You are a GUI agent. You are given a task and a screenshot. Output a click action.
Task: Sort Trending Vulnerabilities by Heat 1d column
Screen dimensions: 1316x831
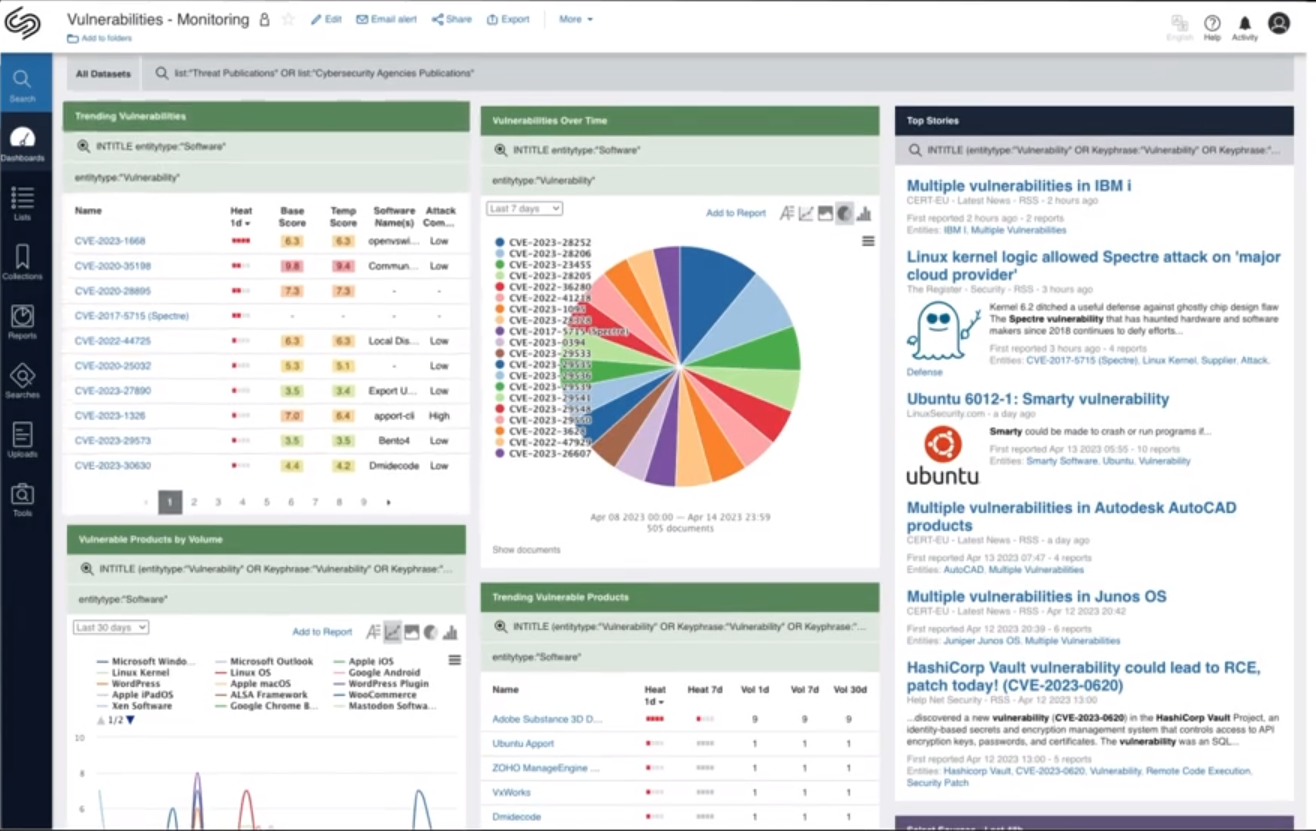[x=241, y=216]
